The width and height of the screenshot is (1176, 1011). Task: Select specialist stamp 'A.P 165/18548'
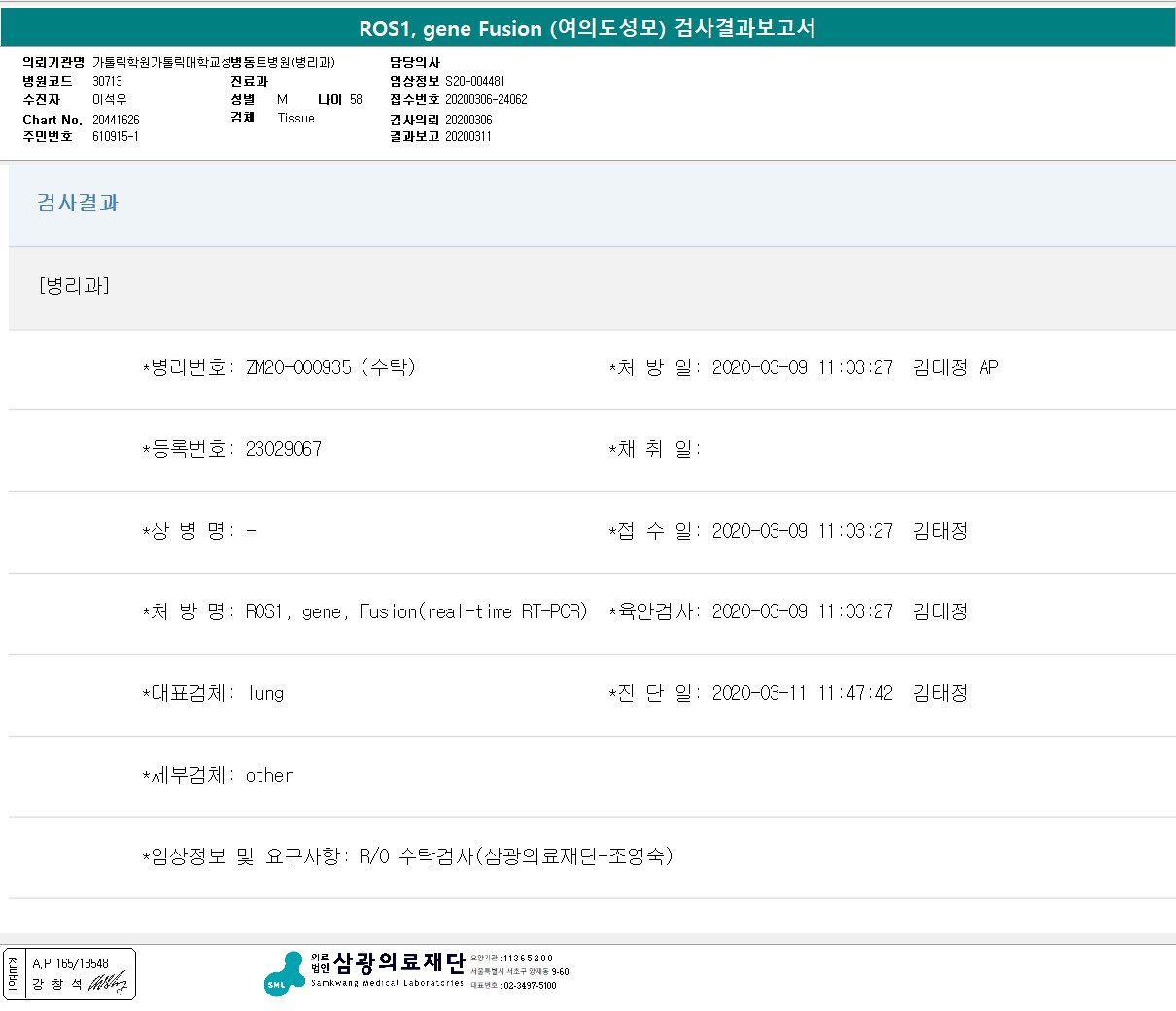coord(70,963)
